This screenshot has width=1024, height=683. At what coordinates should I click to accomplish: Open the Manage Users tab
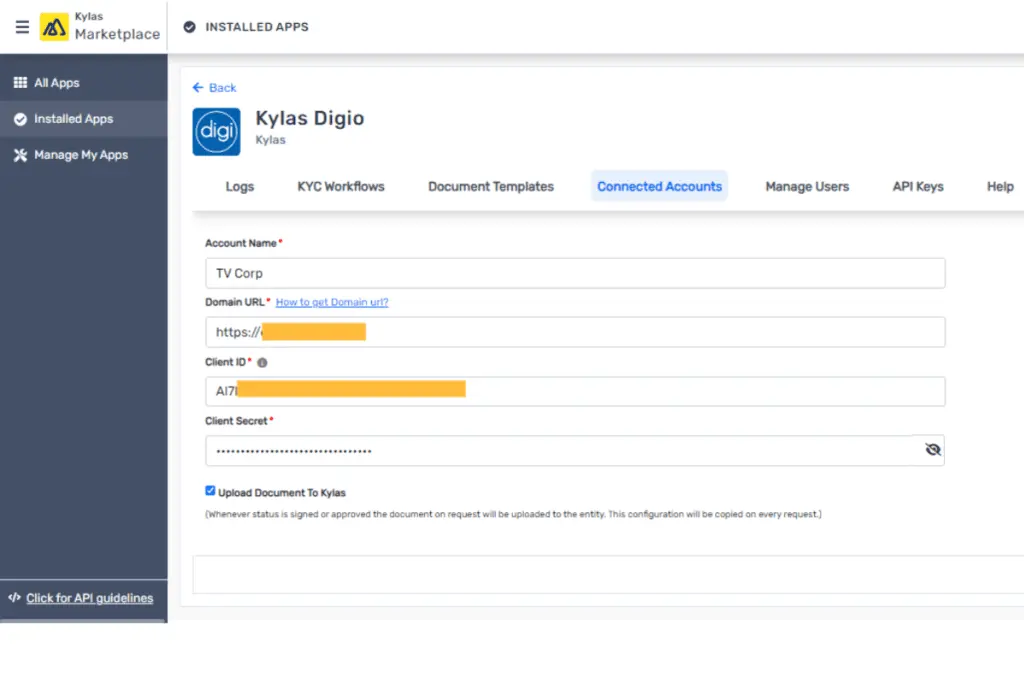[807, 186]
